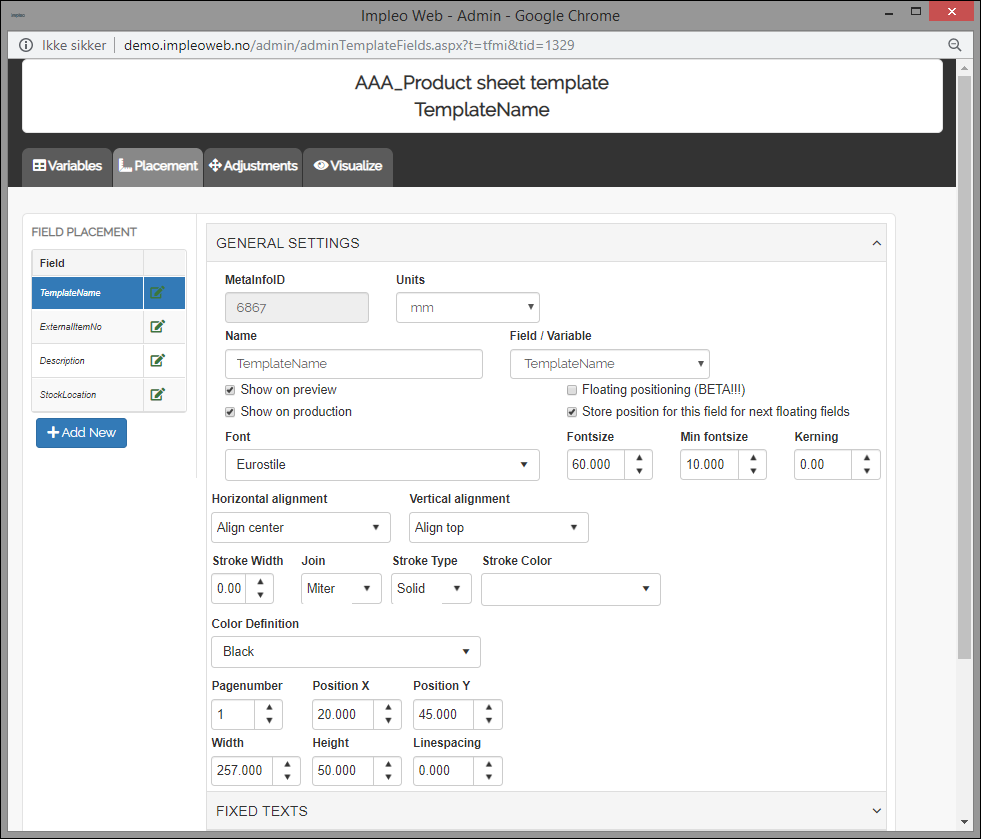Select the ExternalItemNo field row
The width and height of the screenshot is (981, 839).
coord(87,326)
